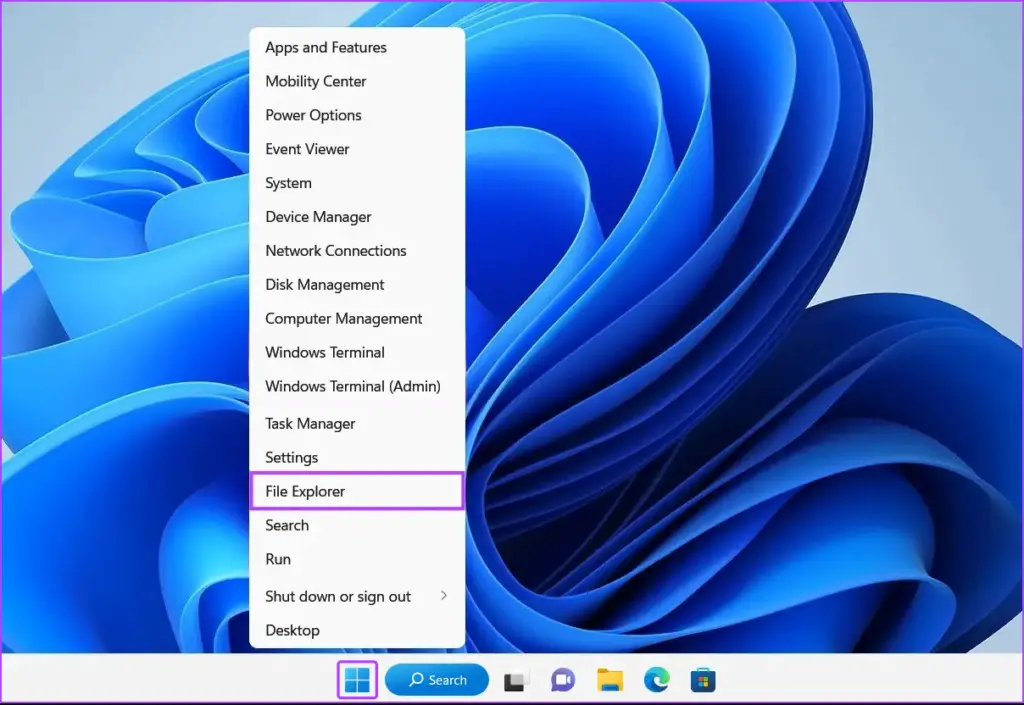Expand the Shut down or sign out submenu arrow
The width and height of the screenshot is (1024, 705).
click(x=444, y=596)
